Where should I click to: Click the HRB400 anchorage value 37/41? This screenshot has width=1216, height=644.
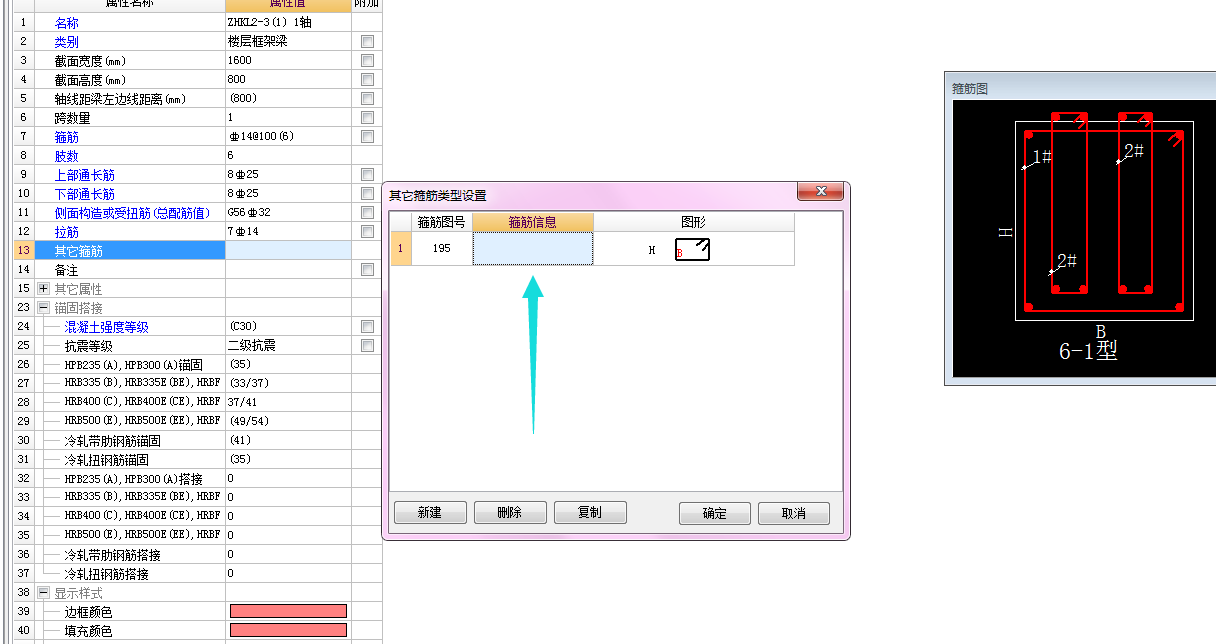point(241,402)
